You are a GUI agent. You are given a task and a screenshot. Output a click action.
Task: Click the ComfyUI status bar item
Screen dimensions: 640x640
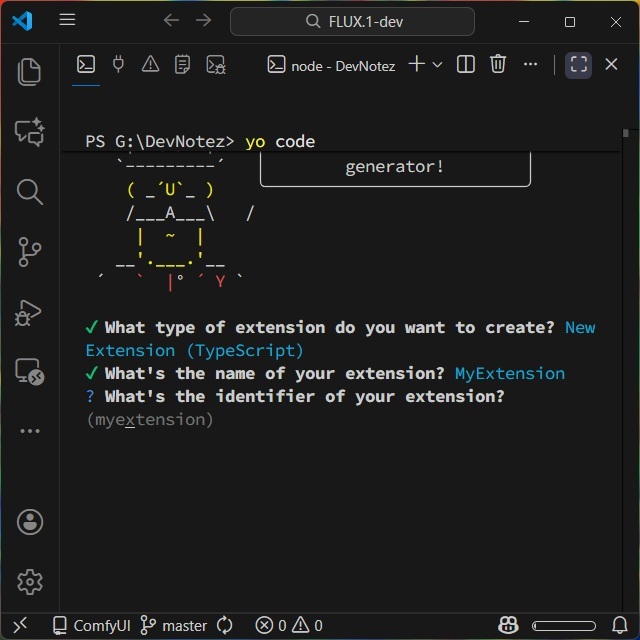(x=92, y=625)
